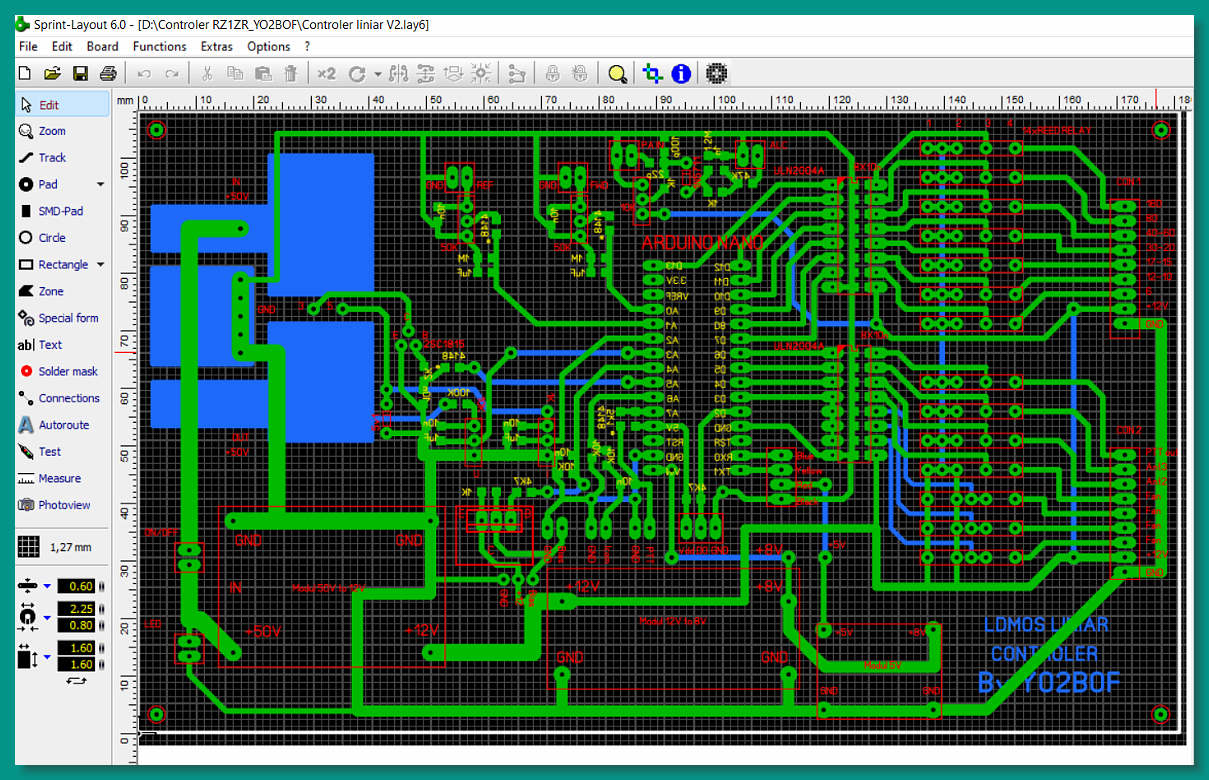Open track width presets dropdown
This screenshot has height=780, width=1209.
(47, 585)
